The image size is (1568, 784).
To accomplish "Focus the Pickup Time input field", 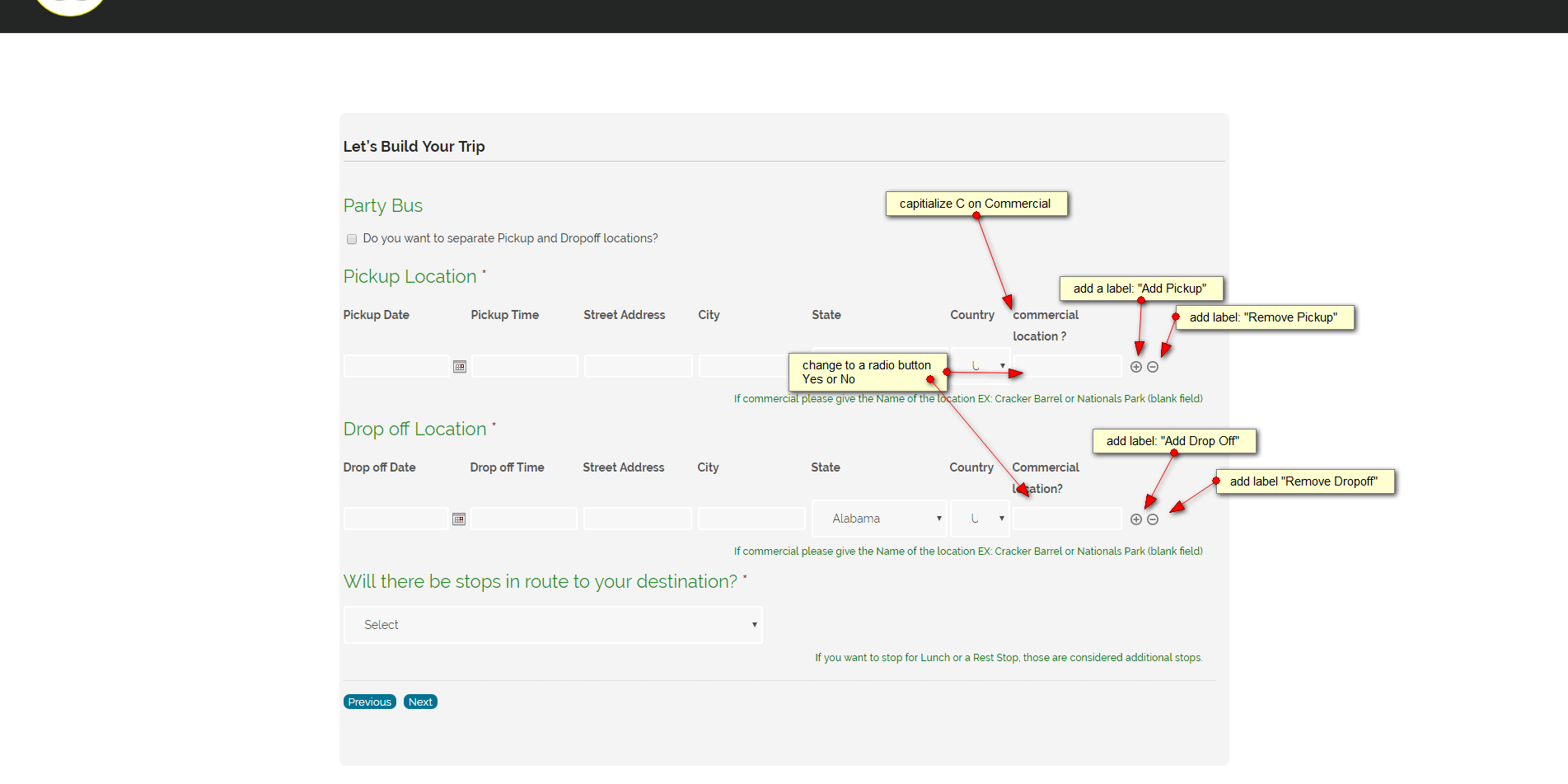I will coord(524,366).
